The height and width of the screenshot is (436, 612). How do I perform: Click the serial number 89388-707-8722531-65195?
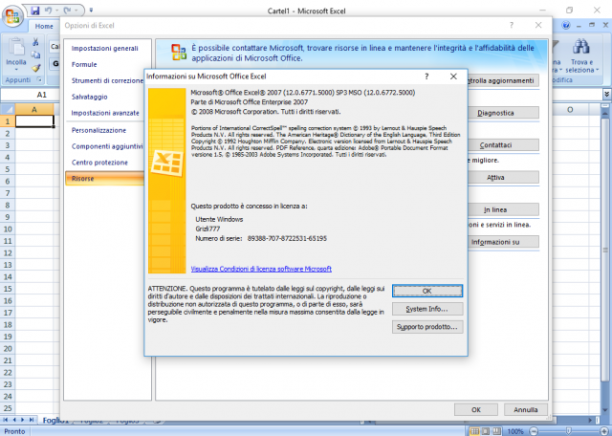click(x=287, y=238)
